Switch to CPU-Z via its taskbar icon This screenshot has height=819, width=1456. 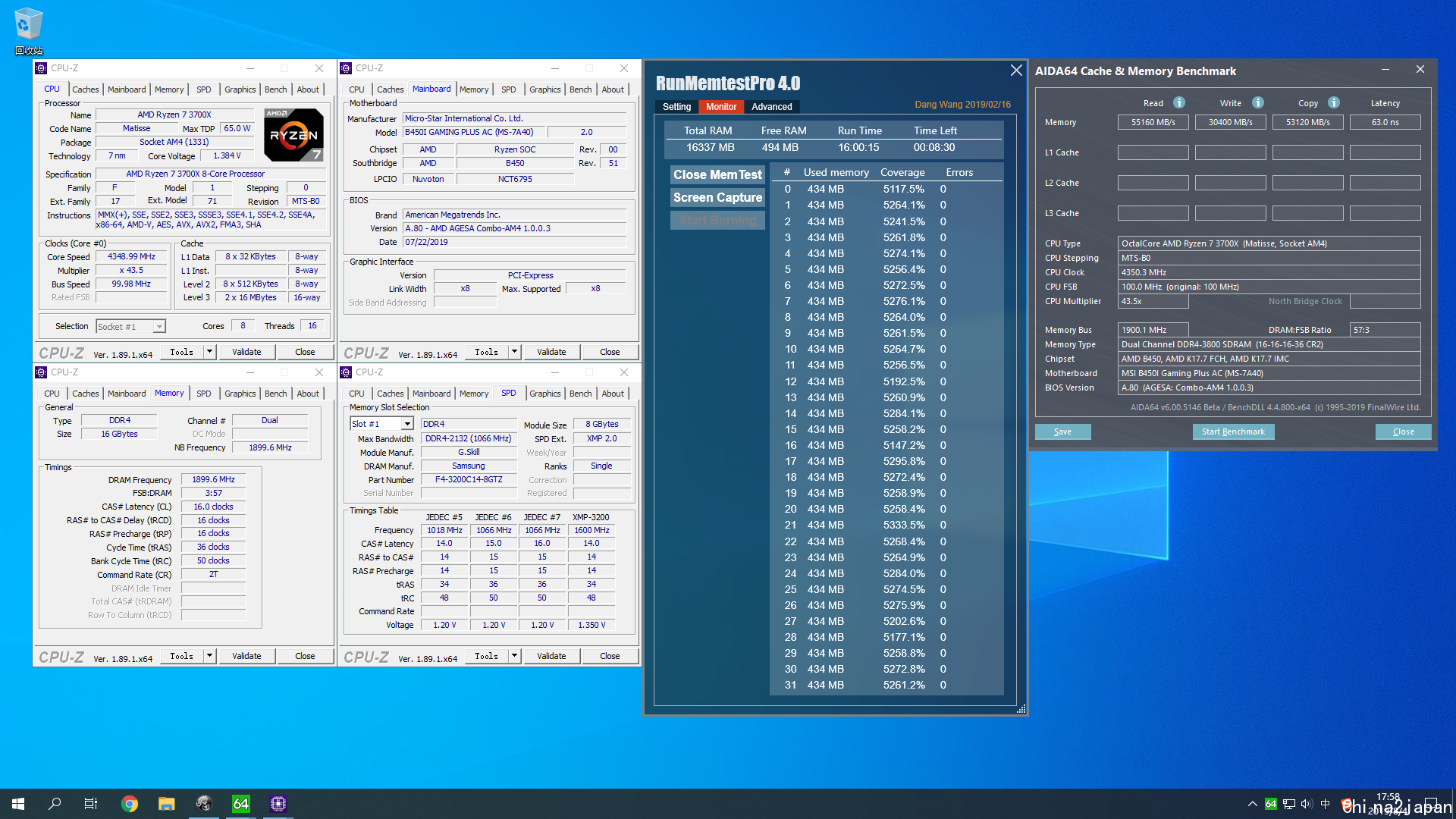pos(278,804)
